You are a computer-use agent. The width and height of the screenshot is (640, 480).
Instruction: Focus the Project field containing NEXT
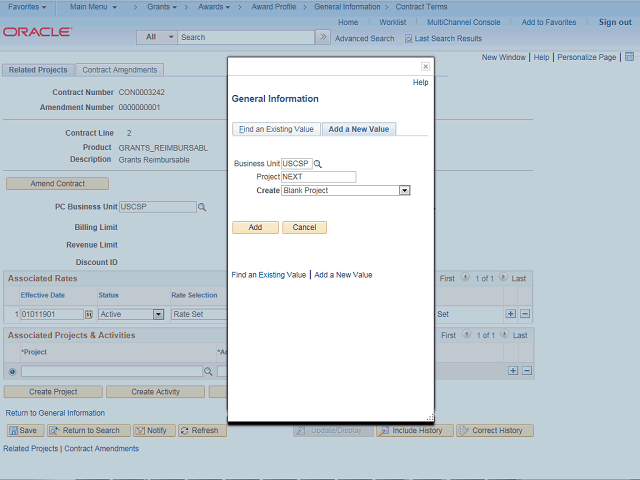point(318,177)
